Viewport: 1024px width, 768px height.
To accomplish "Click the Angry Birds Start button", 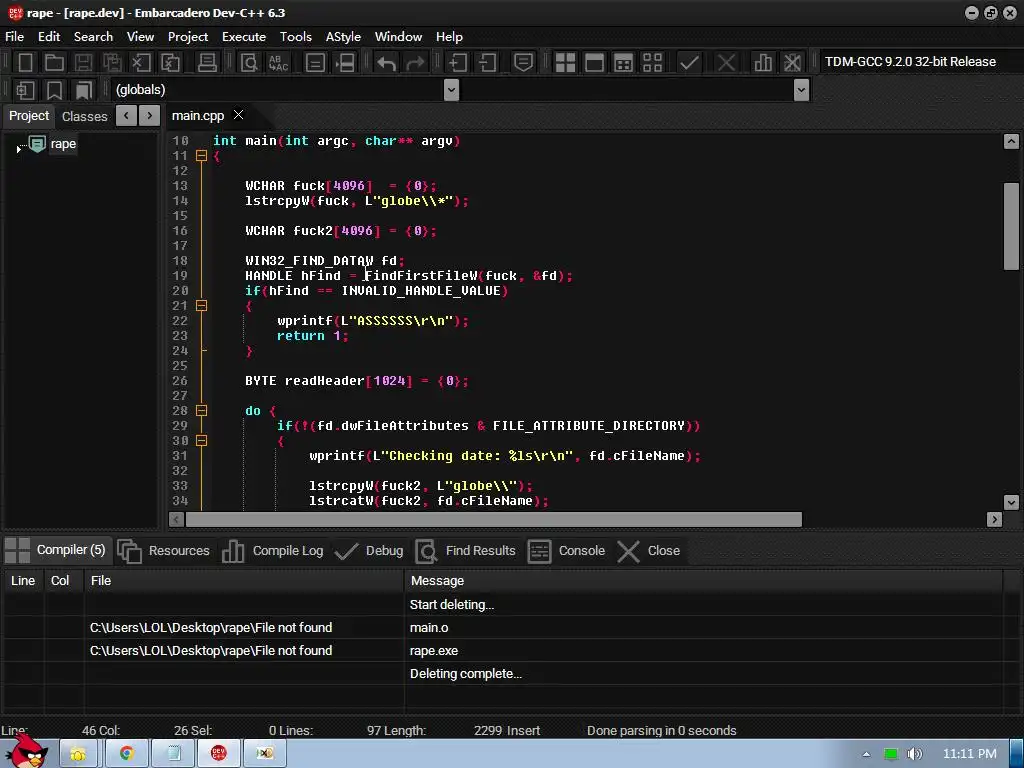I will pyautogui.click(x=27, y=751).
